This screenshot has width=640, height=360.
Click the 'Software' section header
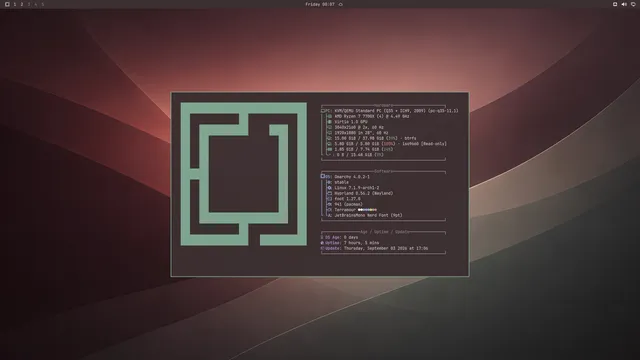383,171
